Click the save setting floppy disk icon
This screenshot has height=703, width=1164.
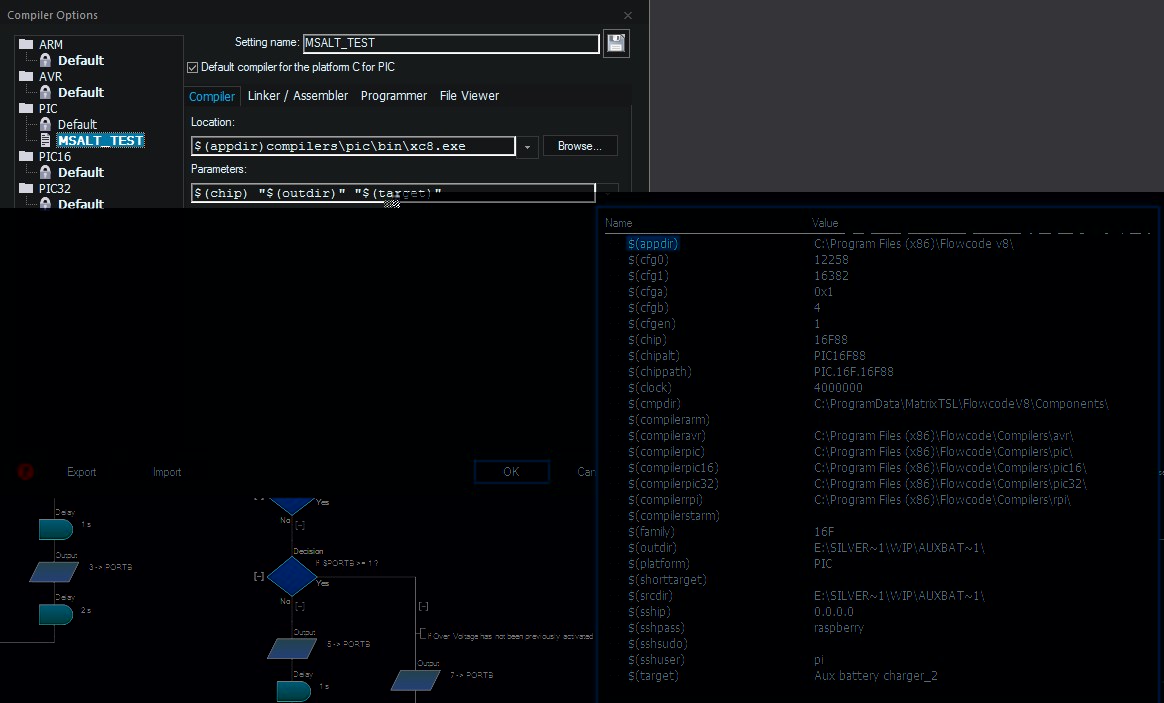[x=615, y=43]
